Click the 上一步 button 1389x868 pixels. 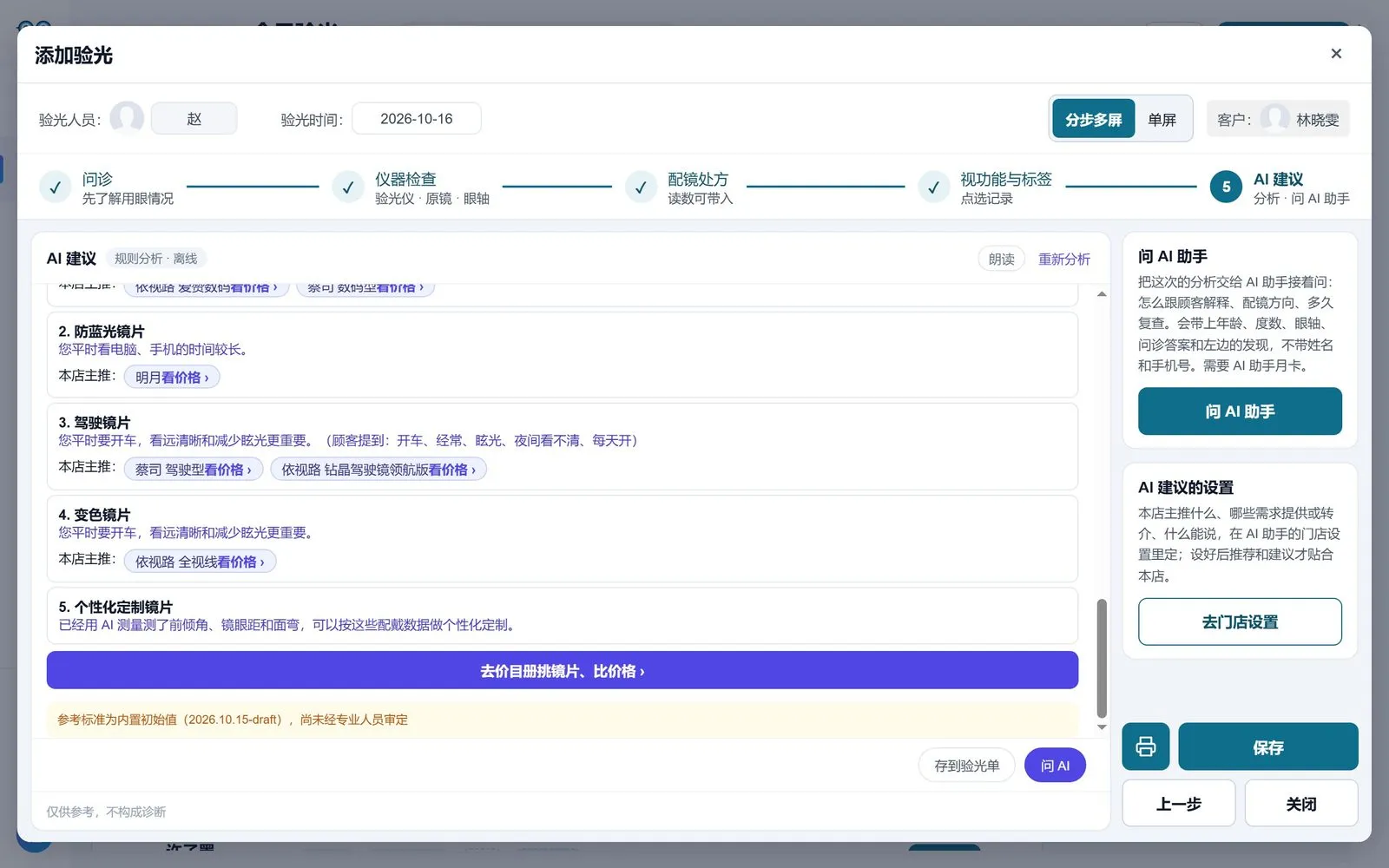1178,803
